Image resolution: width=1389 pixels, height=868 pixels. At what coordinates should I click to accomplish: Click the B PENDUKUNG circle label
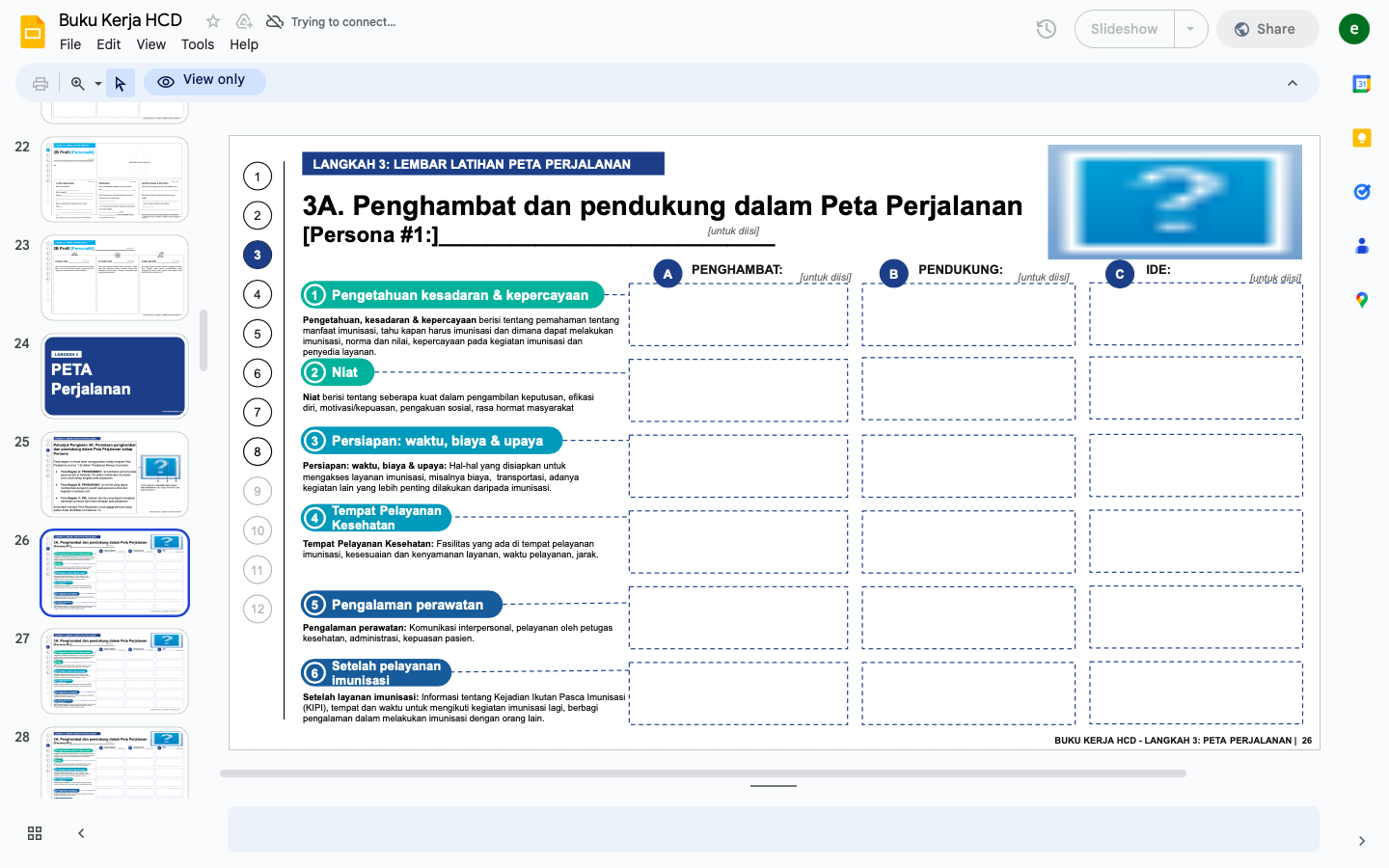pos(894,274)
